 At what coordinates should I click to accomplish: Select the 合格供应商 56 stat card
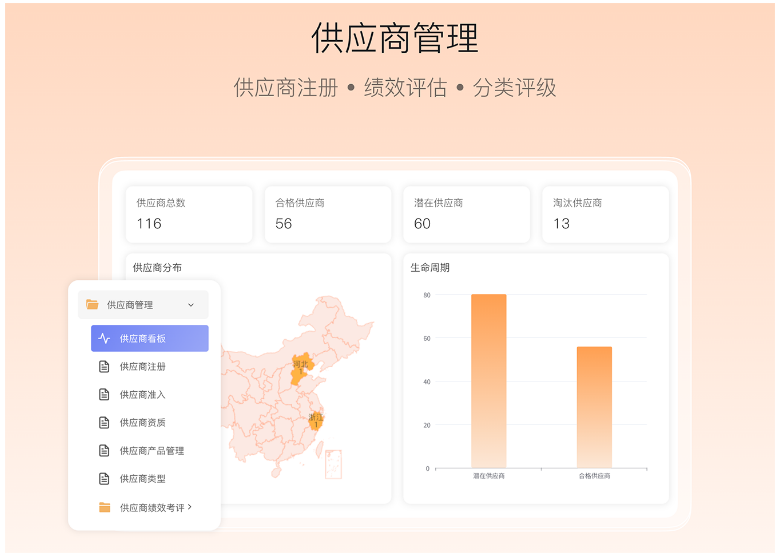[327, 214]
